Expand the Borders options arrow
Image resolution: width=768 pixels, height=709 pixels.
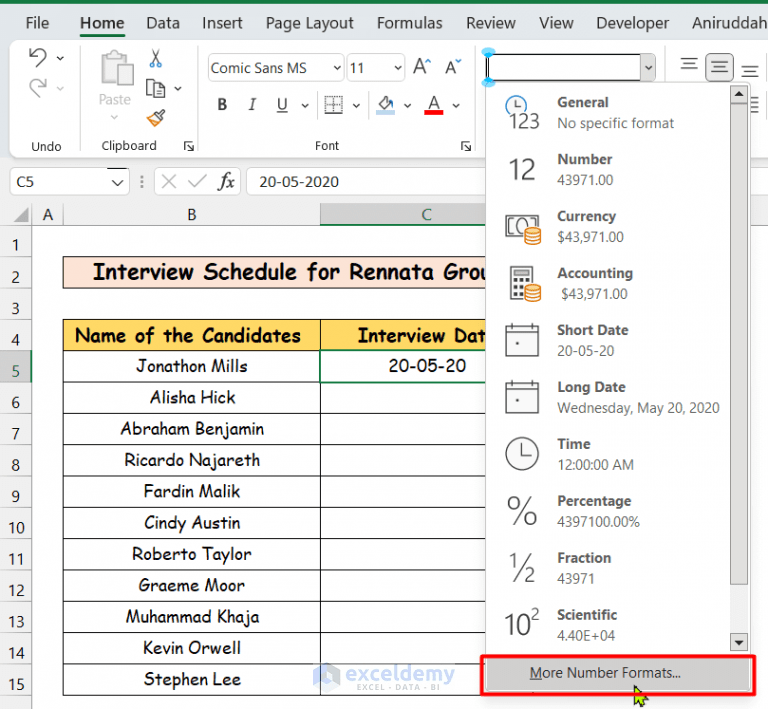tap(356, 105)
